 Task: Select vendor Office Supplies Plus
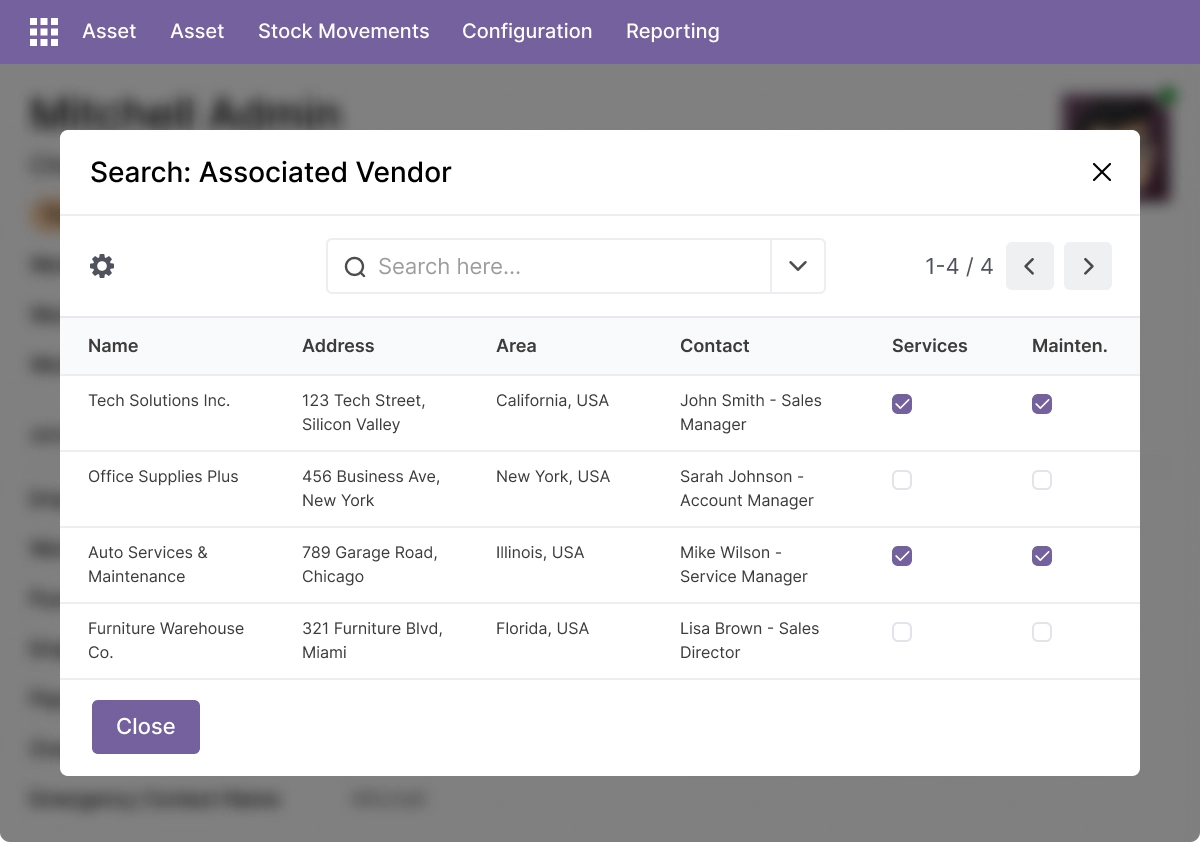(x=163, y=476)
